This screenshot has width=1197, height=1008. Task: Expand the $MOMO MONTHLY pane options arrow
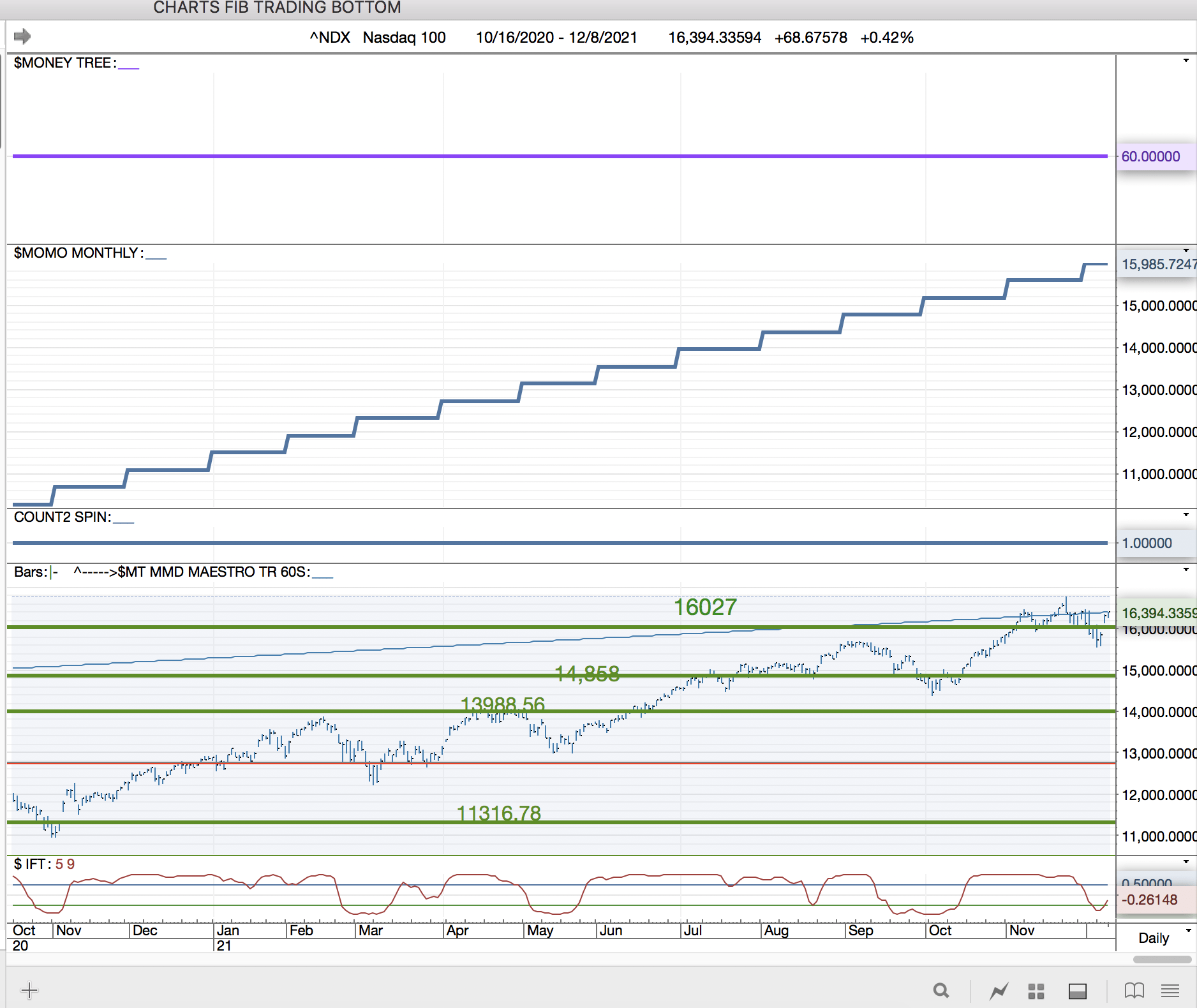(x=1186, y=251)
